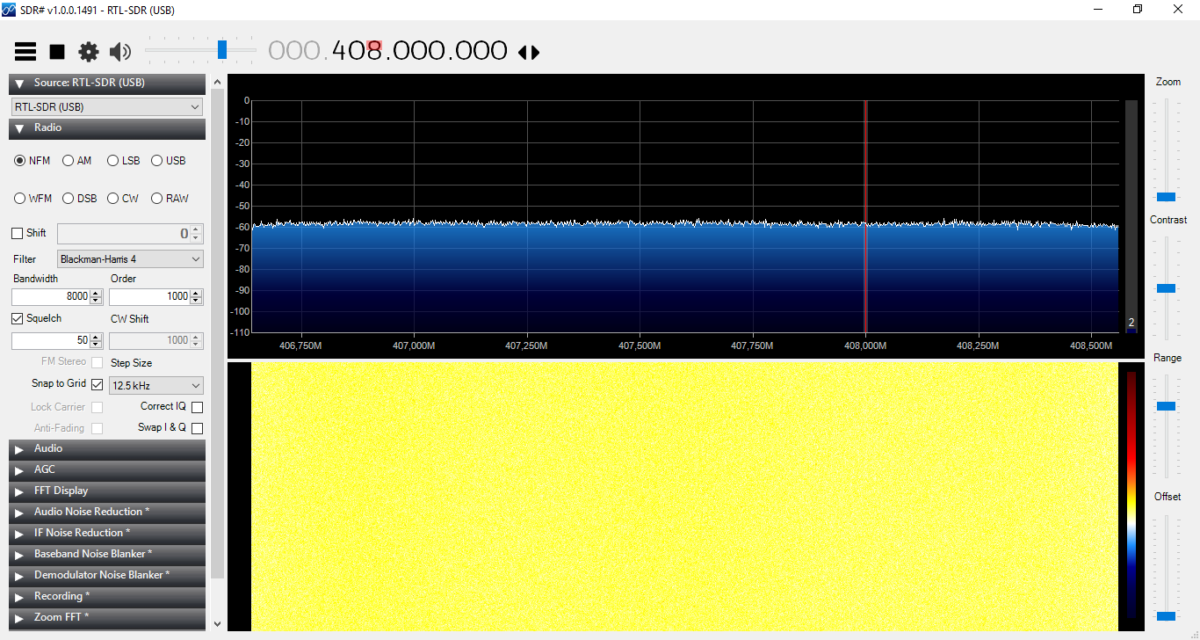Increase the Bandwidth value with up arrow
The height and width of the screenshot is (640, 1200).
(96, 293)
